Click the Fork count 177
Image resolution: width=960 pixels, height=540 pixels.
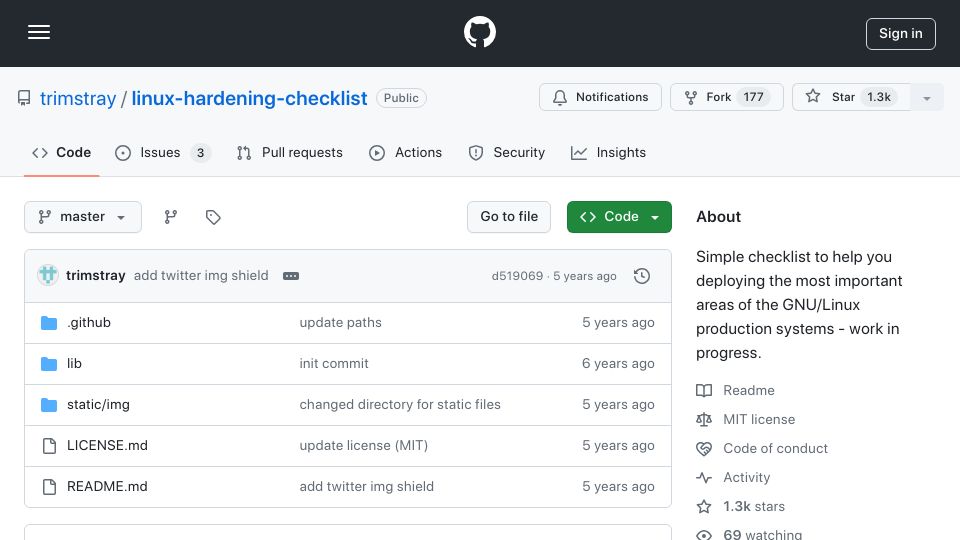click(753, 97)
